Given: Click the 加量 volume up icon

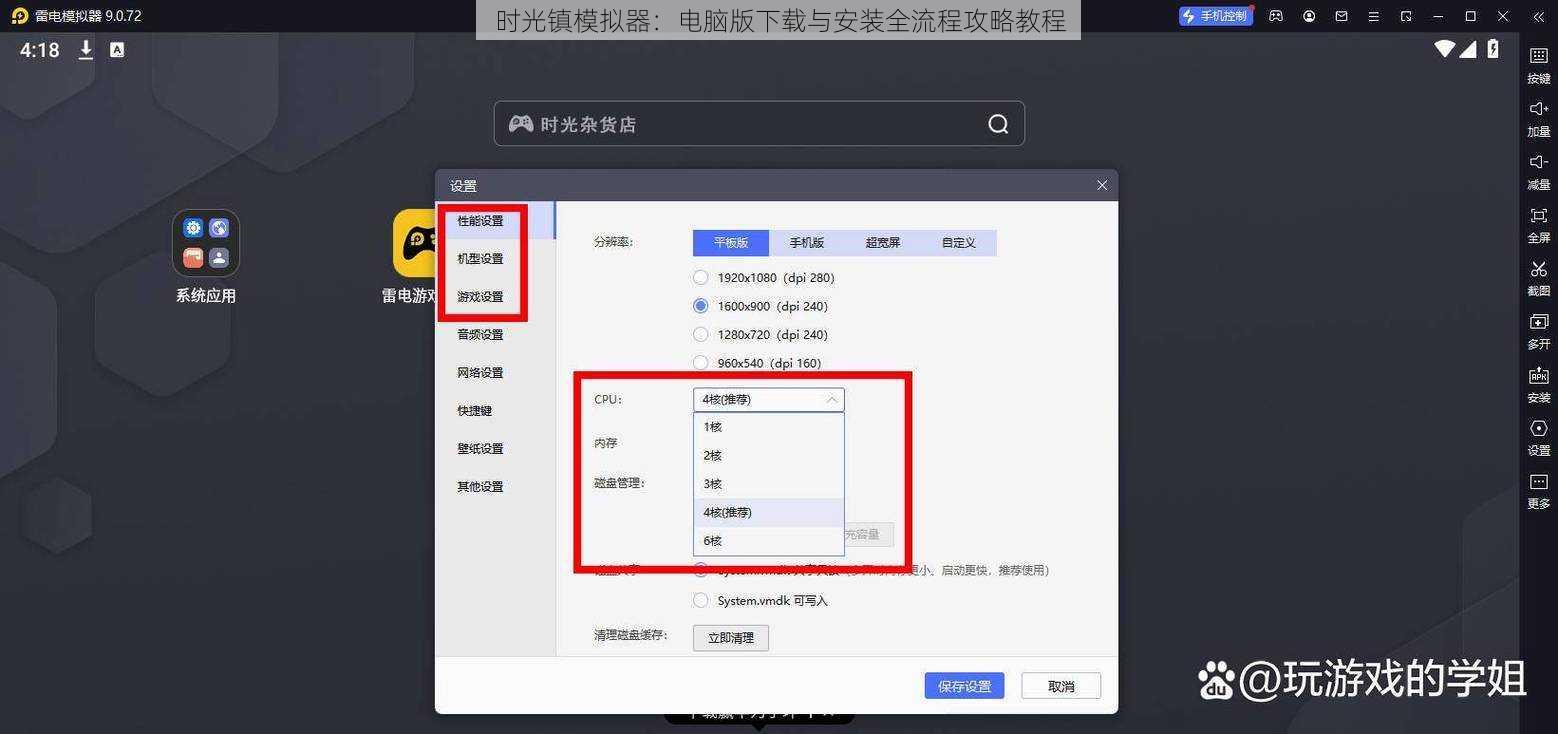Looking at the screenshot, I should tap(1538, 109).
